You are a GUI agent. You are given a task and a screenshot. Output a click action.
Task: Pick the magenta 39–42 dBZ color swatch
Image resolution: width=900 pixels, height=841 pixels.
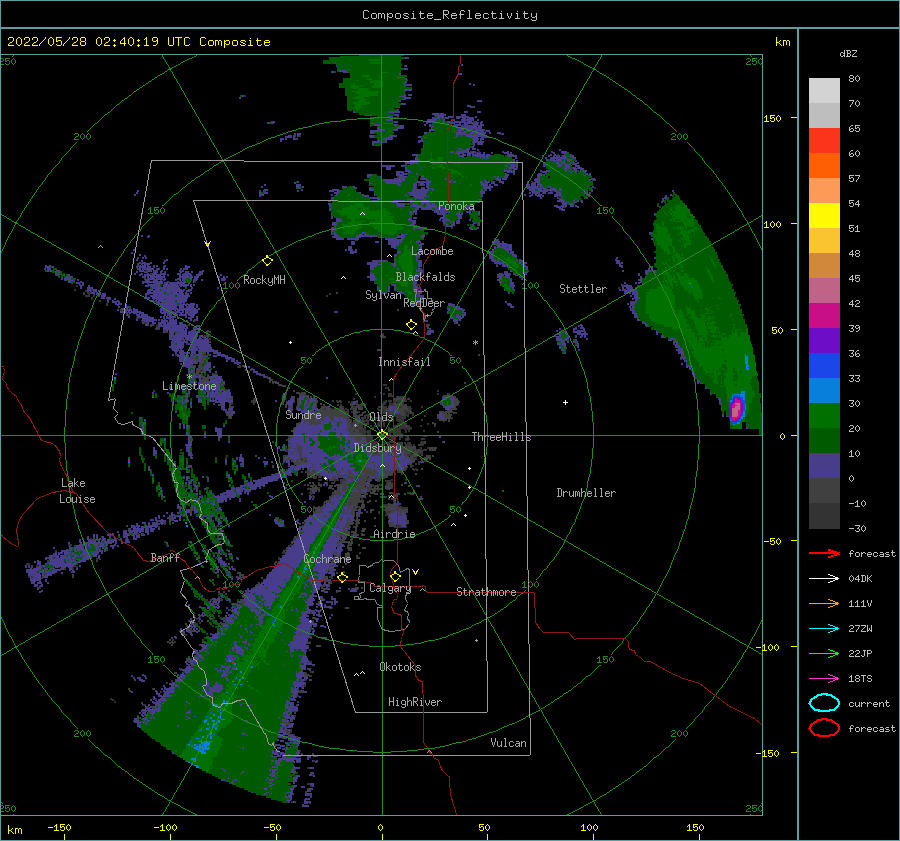[824, 316]
